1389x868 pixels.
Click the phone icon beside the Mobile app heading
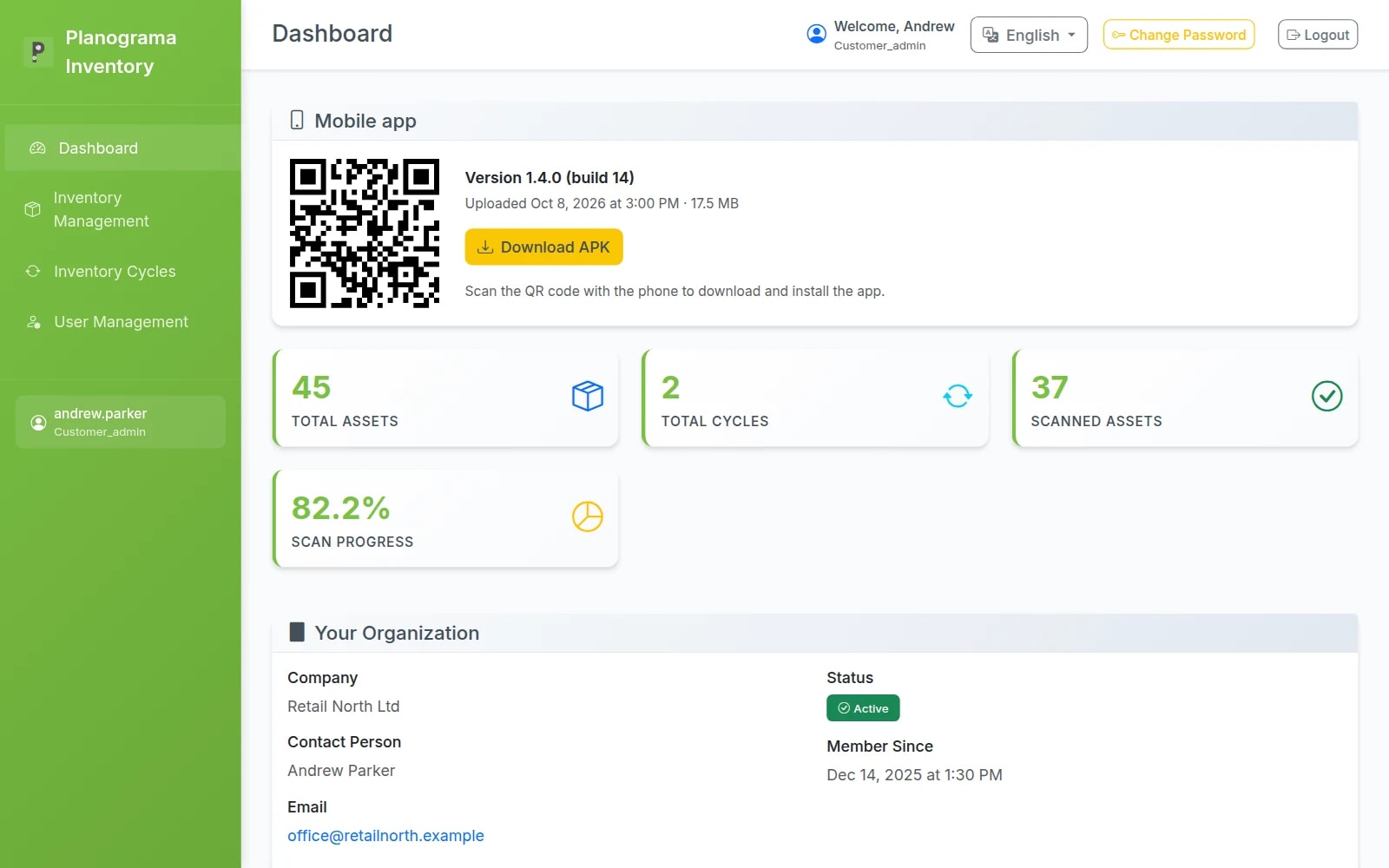point(297,120)
